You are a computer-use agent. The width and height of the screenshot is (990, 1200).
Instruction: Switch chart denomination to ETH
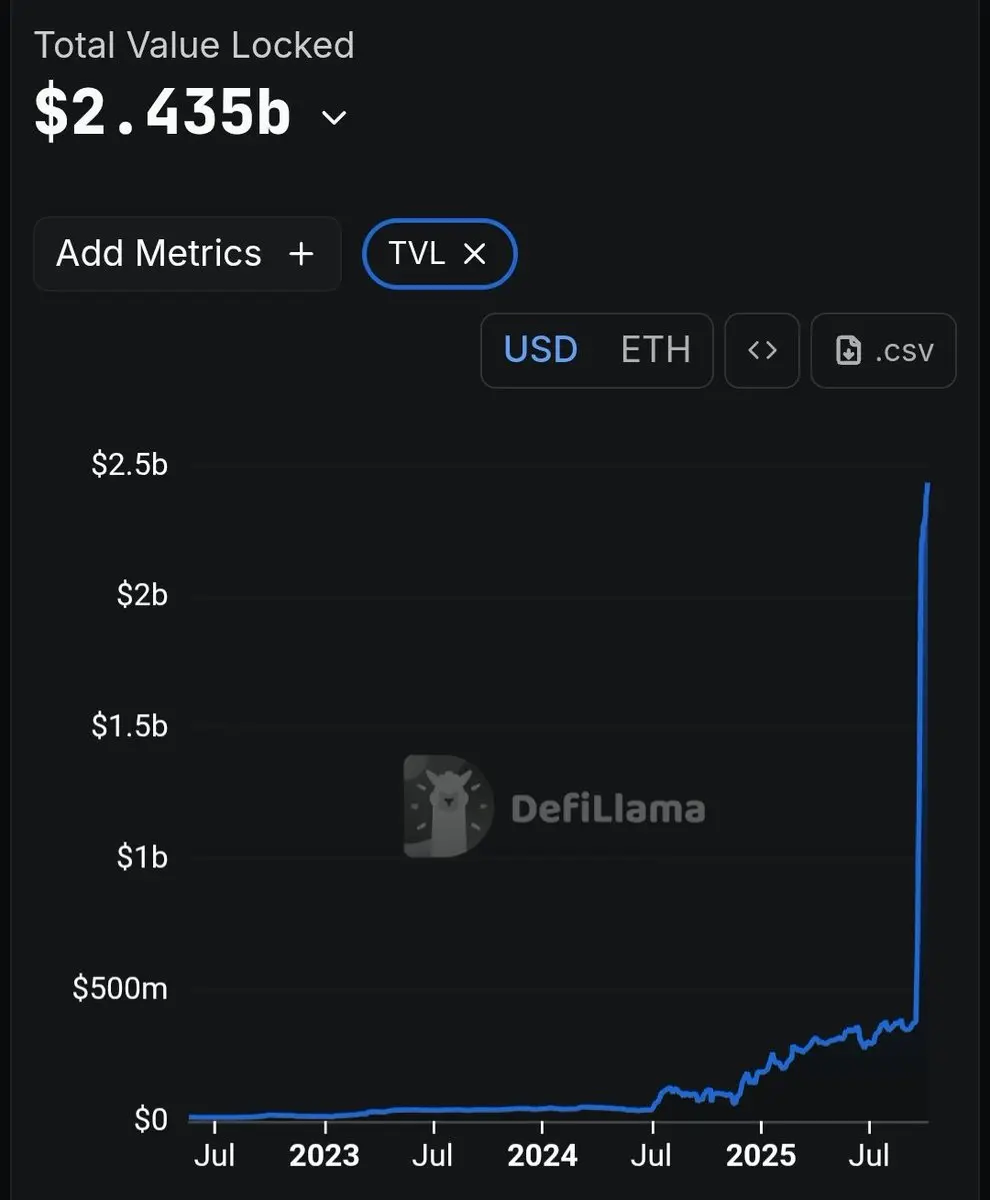(656, 350)
